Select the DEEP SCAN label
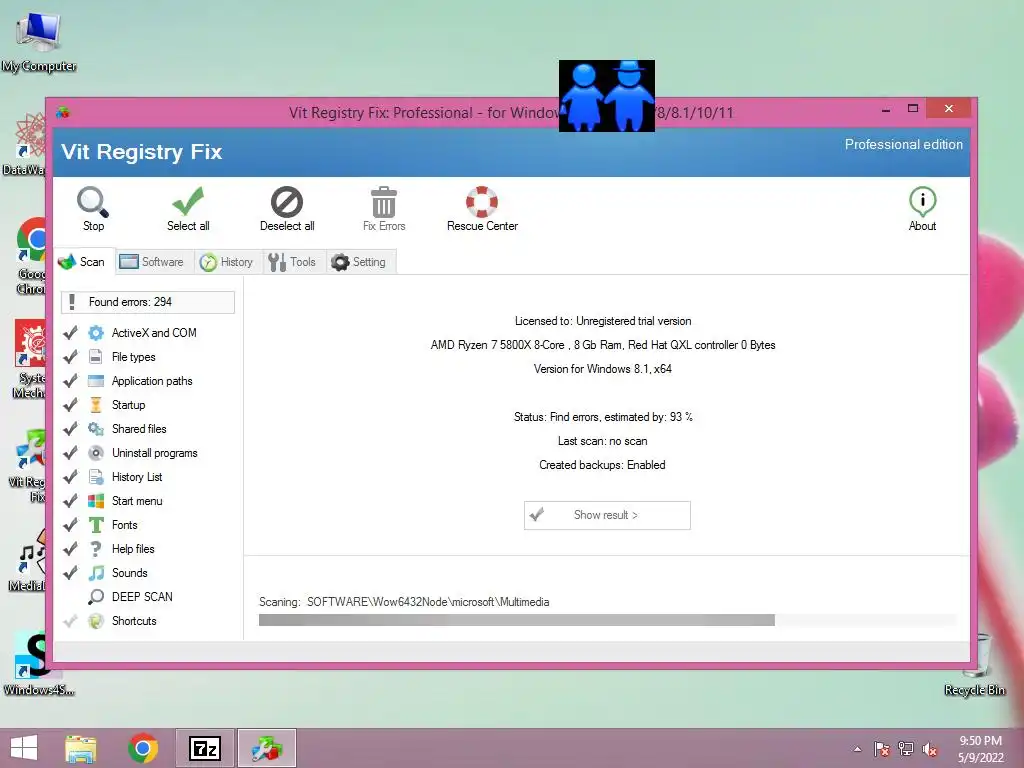The width and height of the screenshot is (1024, 768). point(142,597)
